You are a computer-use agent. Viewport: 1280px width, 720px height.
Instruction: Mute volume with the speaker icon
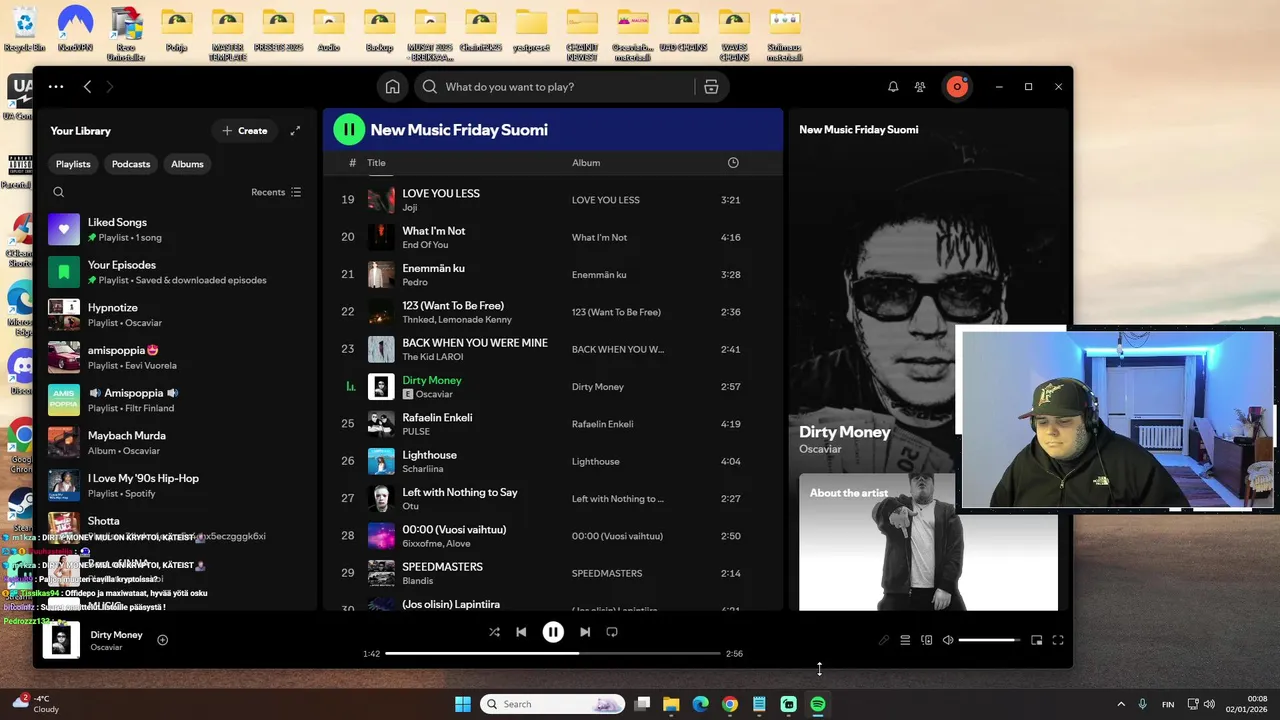point(948,640)
